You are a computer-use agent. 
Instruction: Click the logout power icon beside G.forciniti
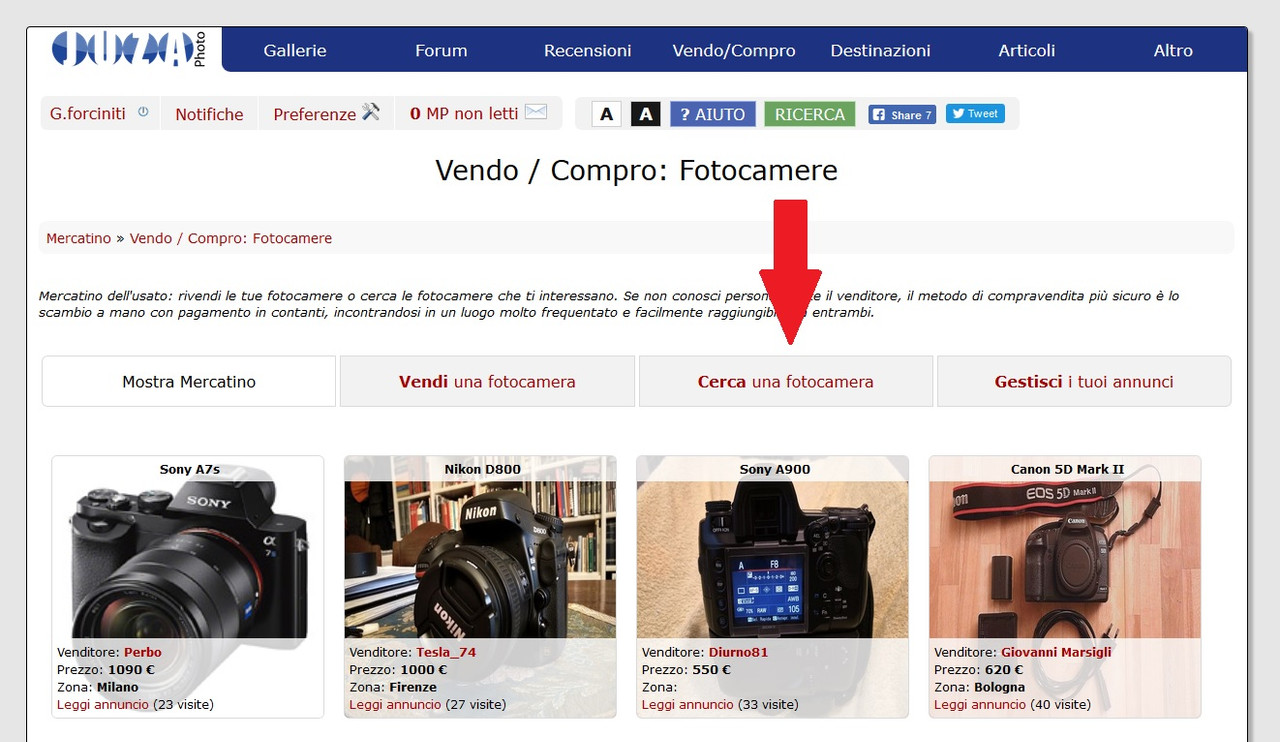click(143, 112)
